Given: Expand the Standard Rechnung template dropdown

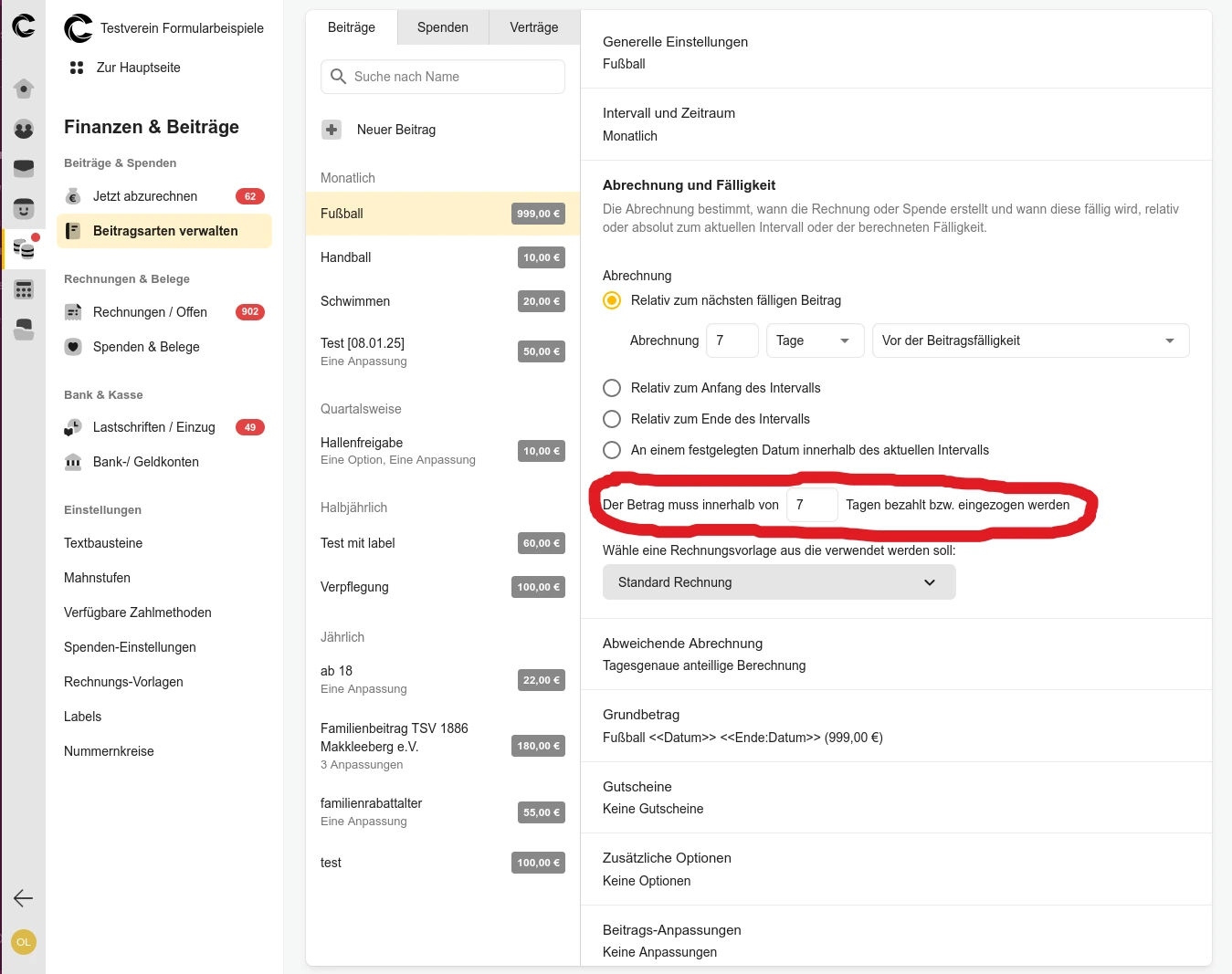Looking at the screenshot, I should tap(778, 582).
